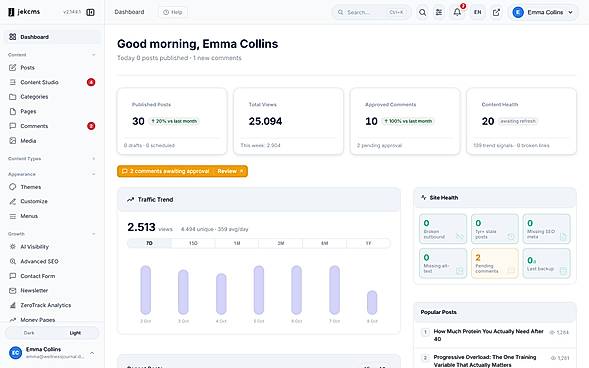Collapse the Content sidebar section
This screenshot has width=589, height=368.
click(x=94, y=55)
